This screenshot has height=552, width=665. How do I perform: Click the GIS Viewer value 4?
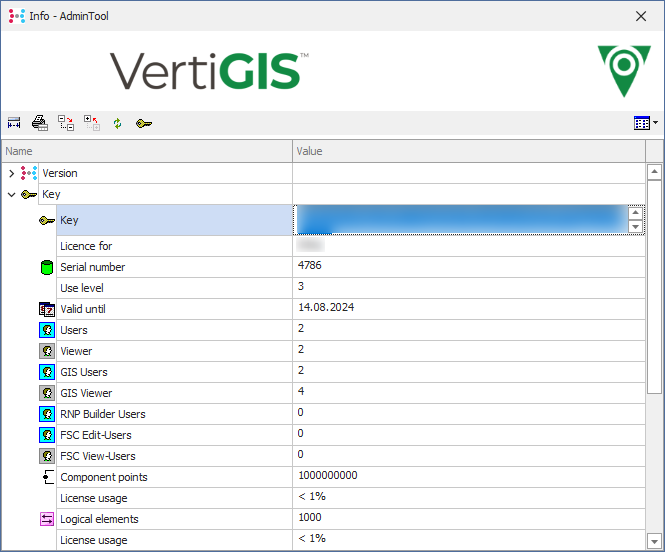301,391
